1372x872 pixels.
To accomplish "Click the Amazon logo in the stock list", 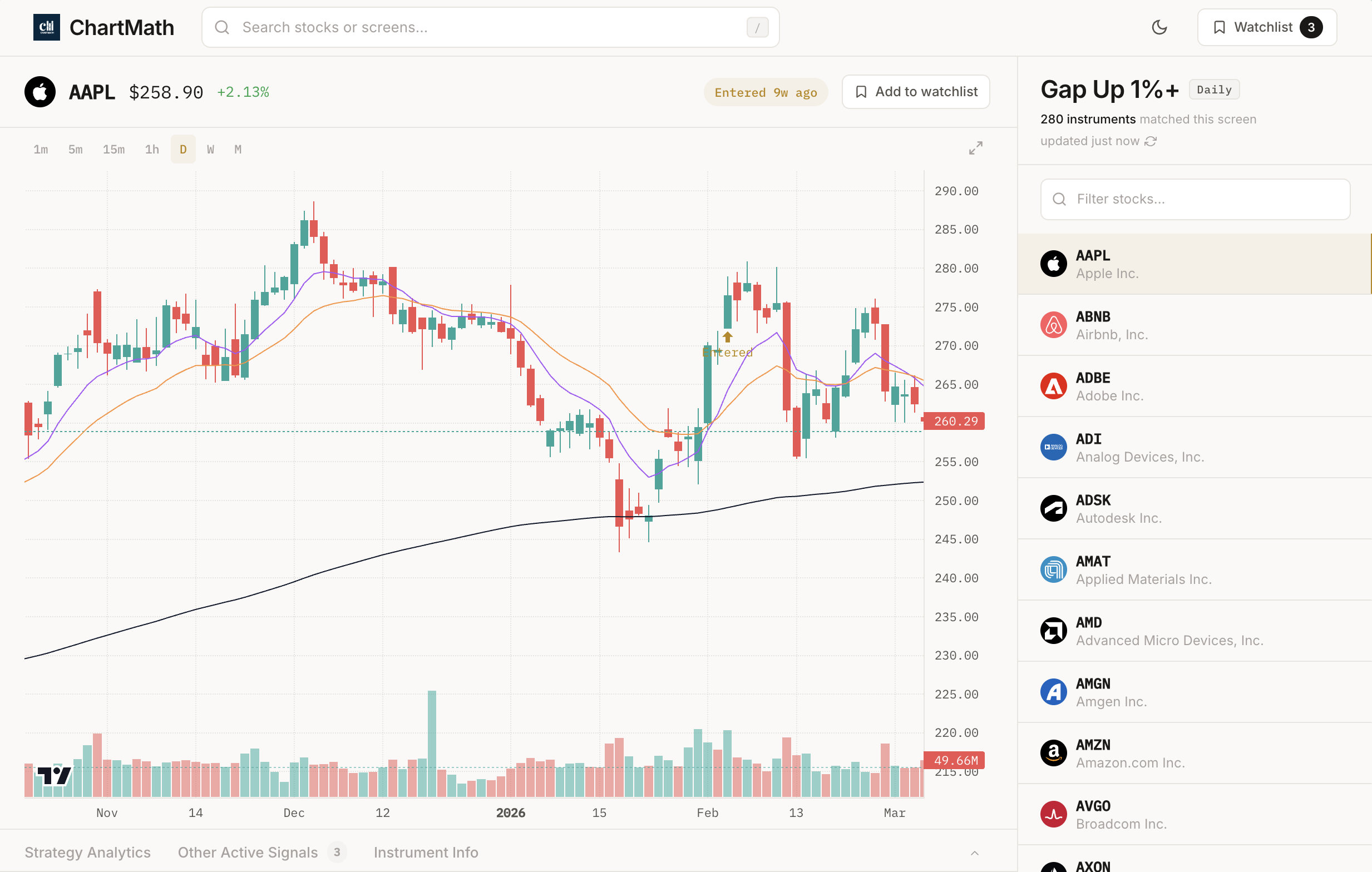I will click(1054, 752).
